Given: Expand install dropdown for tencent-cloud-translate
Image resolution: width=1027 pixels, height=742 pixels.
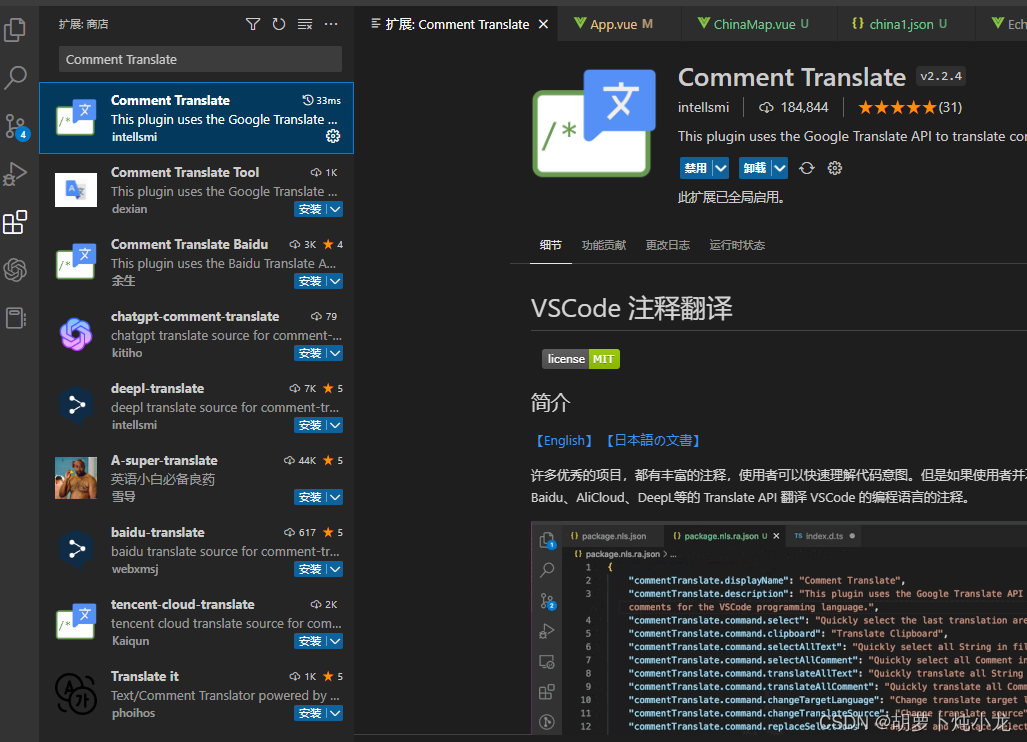Looking at the screenshot, I should pos(335,642).
